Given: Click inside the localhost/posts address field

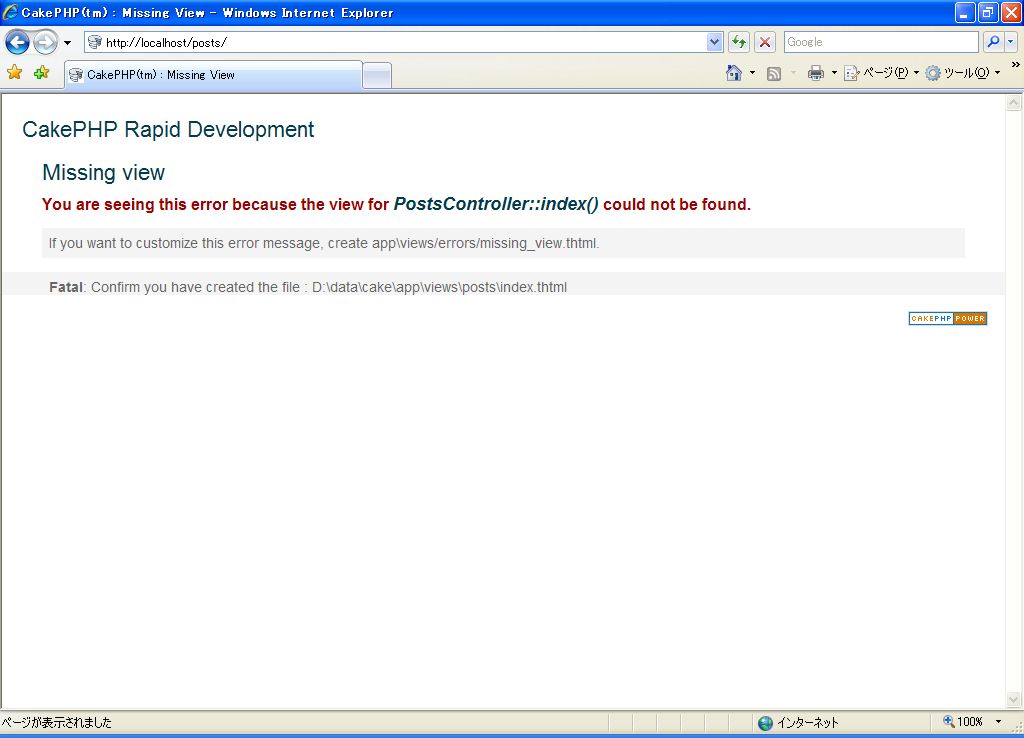Looking at the screenshot, I should (400, 42).
